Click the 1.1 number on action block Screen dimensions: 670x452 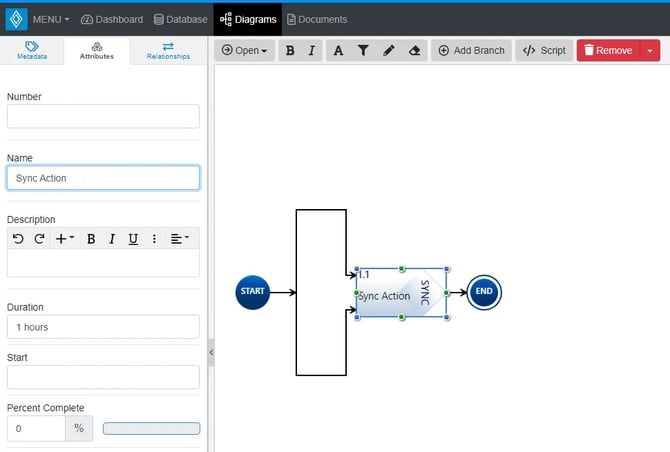point(364,275)
